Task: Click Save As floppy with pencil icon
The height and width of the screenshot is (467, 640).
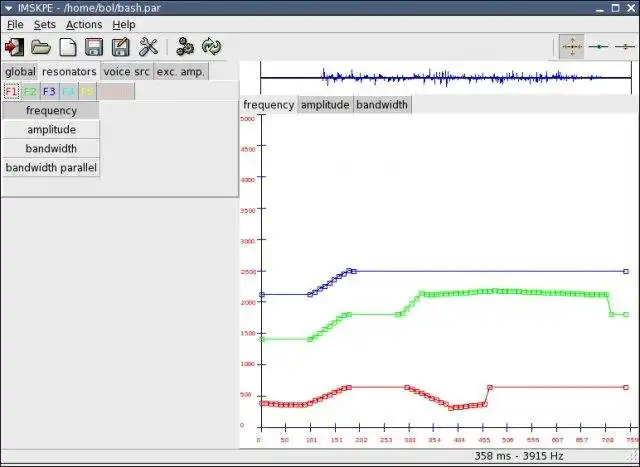Action: pyautogui.click(x=121, y=47)
